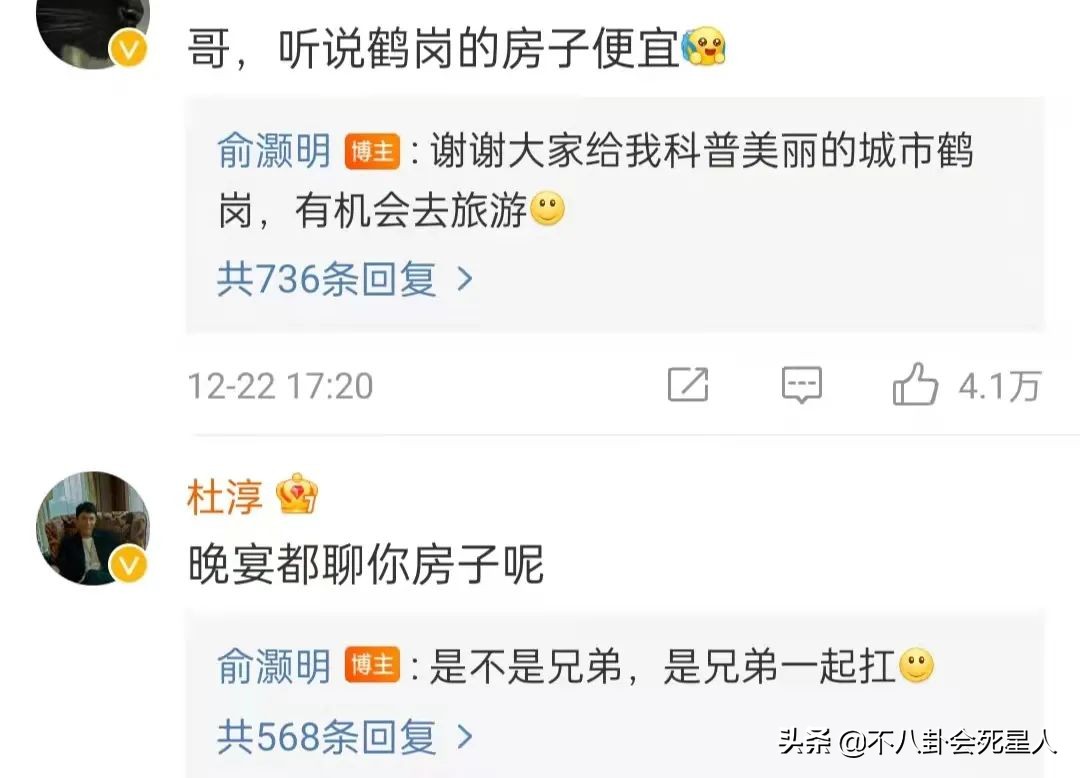Click chevron next to 736 replies

click(x=466, y=279)
